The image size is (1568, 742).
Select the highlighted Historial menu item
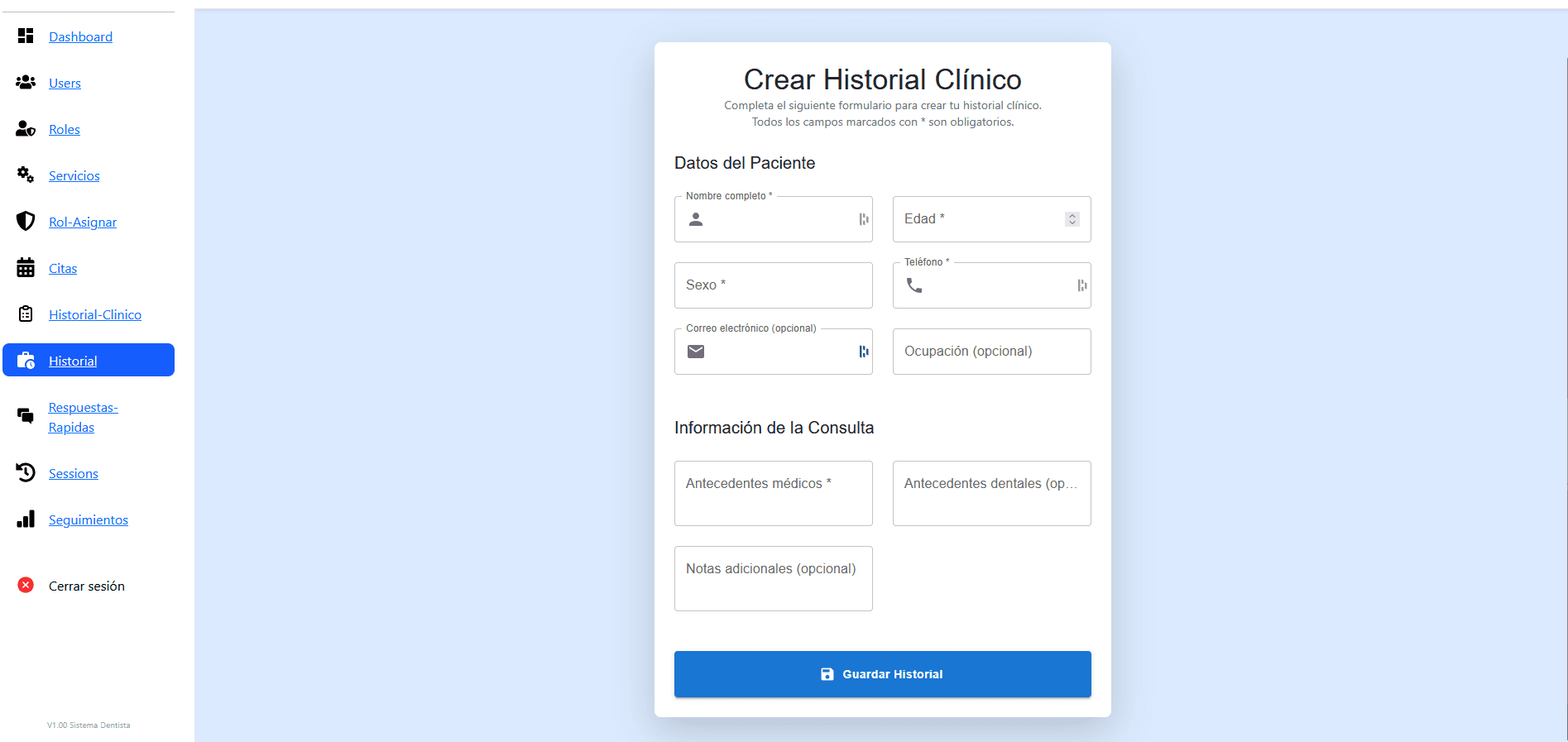click(73, 361)
